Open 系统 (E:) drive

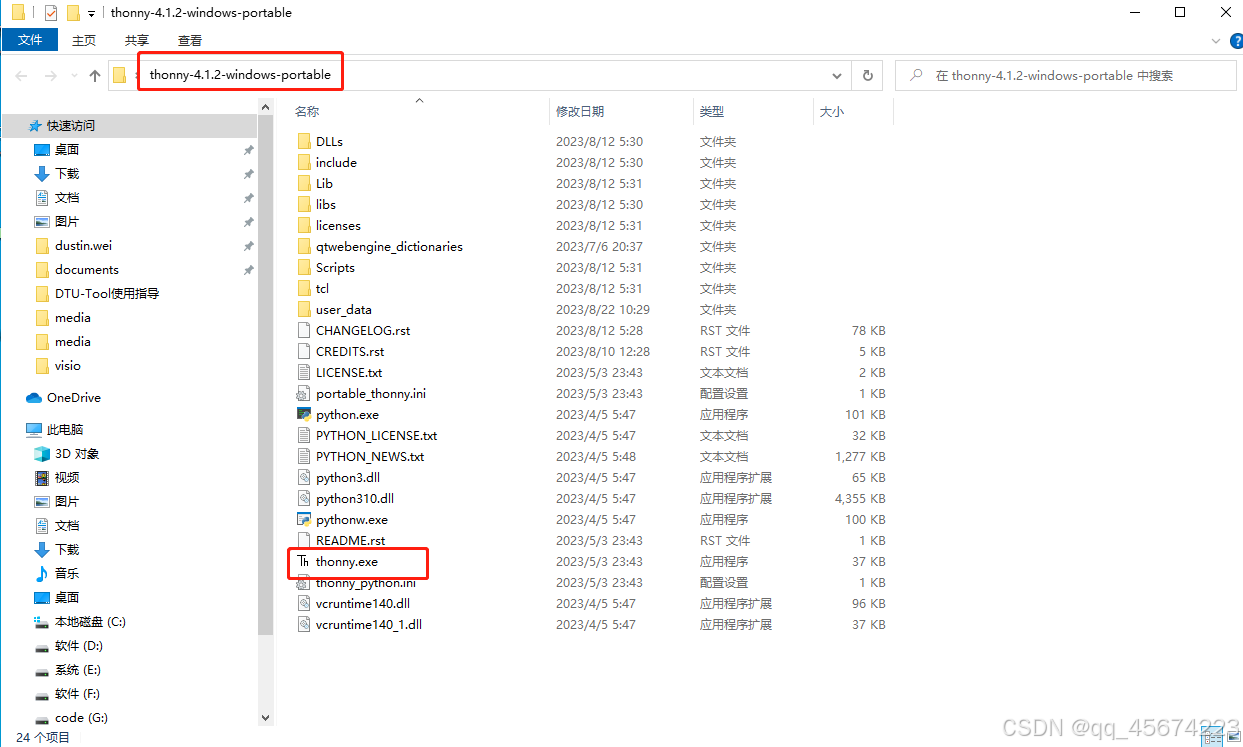pos(67,669)
